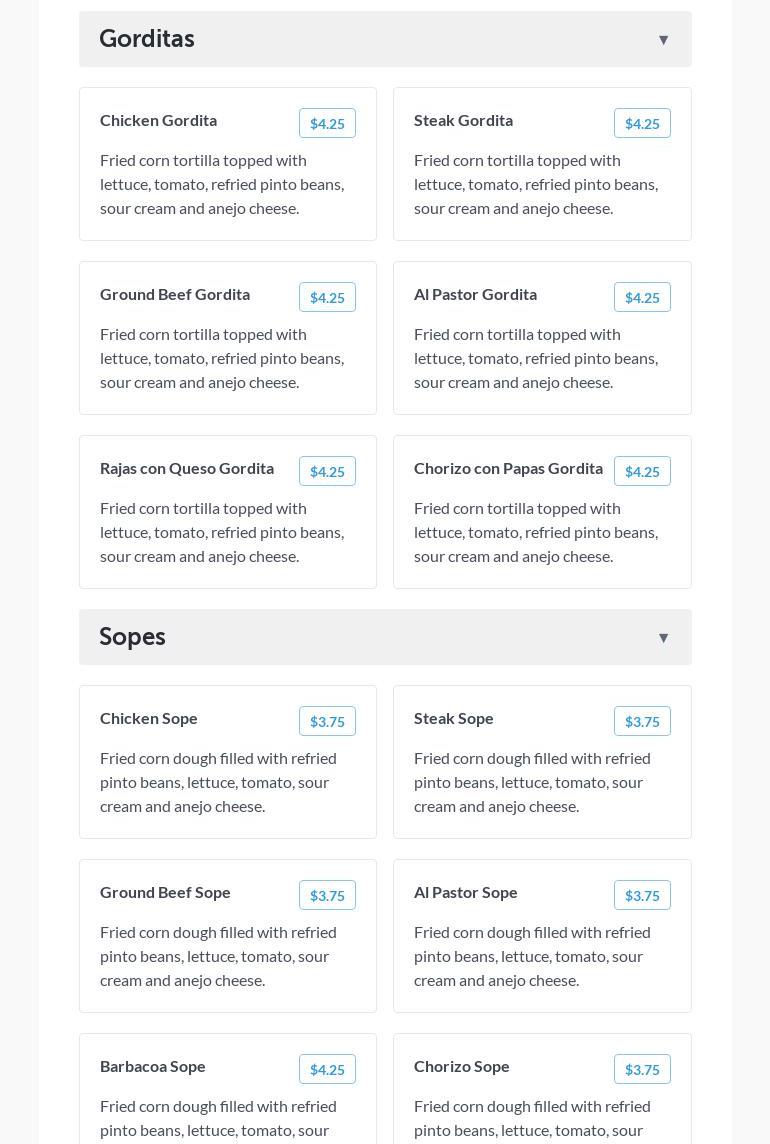Select the Barbacoa Sope item name

153,1066
